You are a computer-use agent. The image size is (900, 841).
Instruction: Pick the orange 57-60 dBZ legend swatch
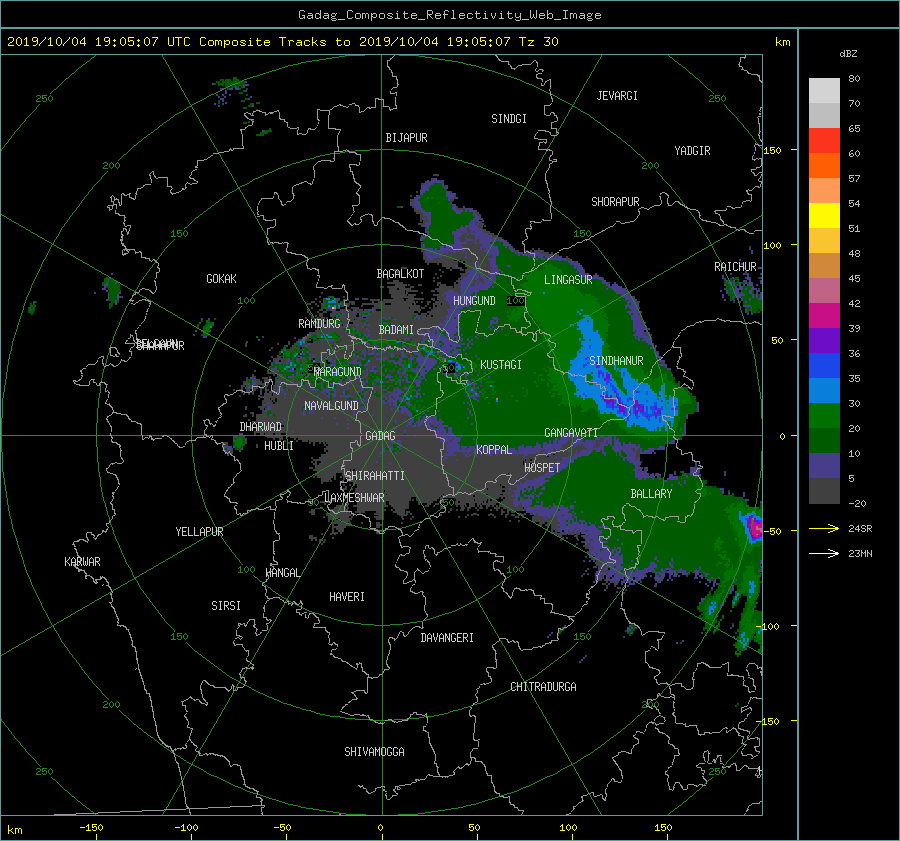pos(824,166)
